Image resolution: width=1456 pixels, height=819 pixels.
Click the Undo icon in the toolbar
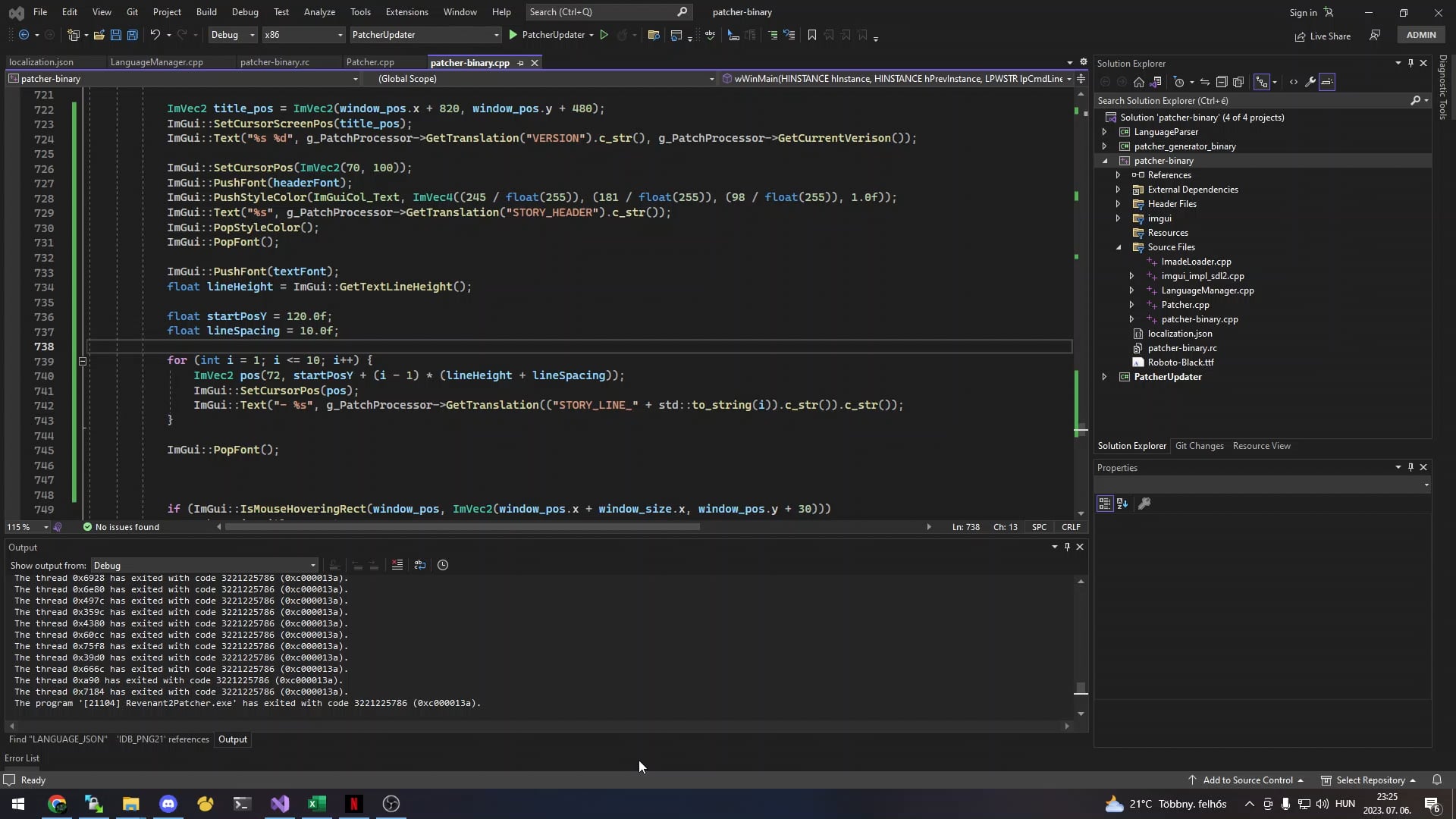tap(154, 35)
